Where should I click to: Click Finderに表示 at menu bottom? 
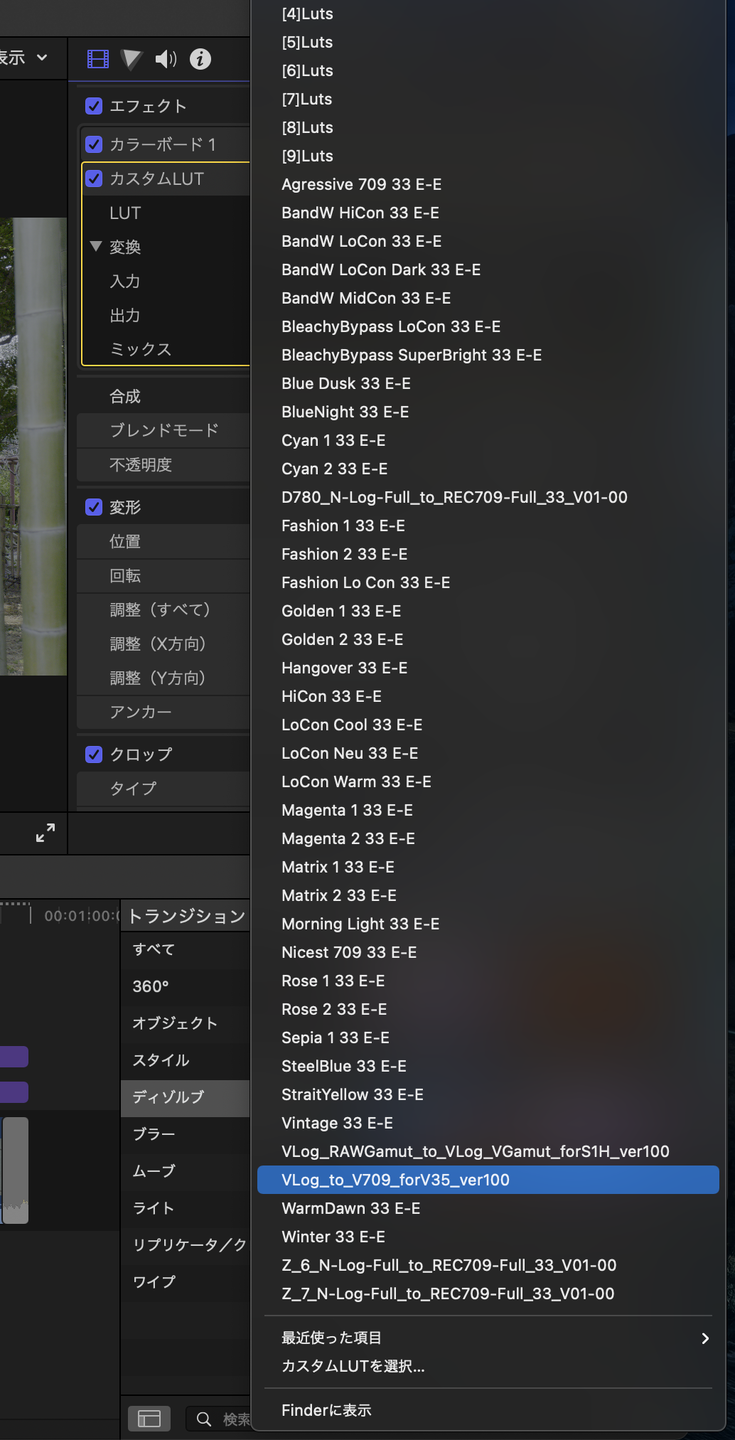pyautogui.click(x=326, y=1410)
